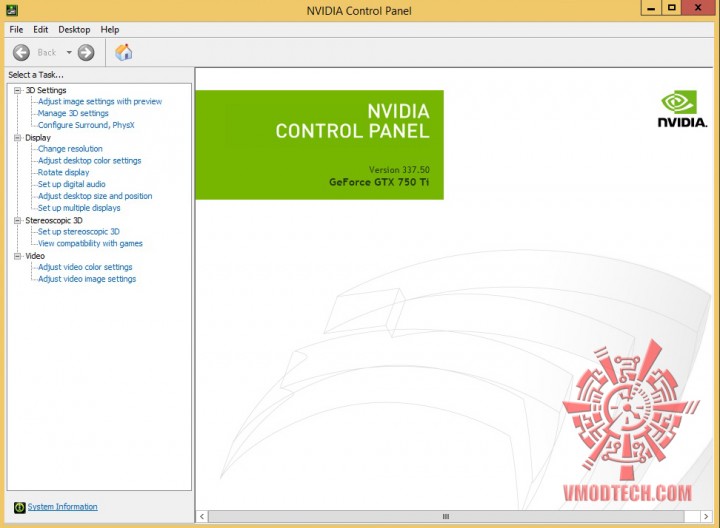Select Adjust desktop size and position
The width and height of the screenshot is (720, 528).
(95, 196)
